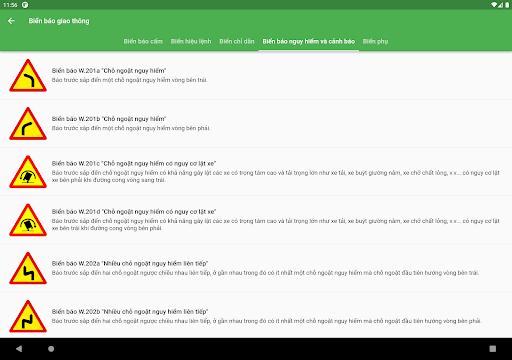Screen dimensions: 512x360
Task: Open title Biển báo W.202a nhiều chỗ ngoặt
Action: (x=130, y=263)
